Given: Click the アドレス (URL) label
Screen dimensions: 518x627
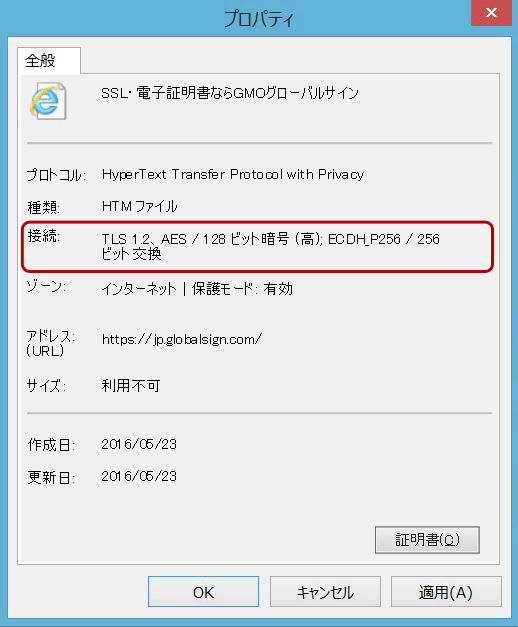Looking at the screenshot, I should point(50,343).
